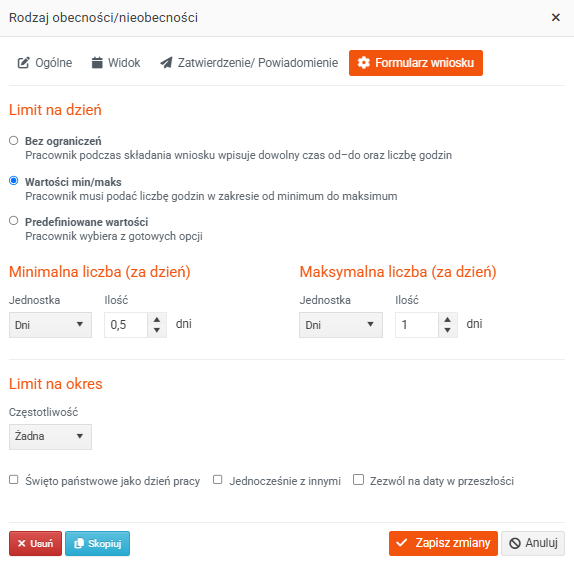Viewport: 574px width, 566px height.
Task: Click the edit pencil icon beside Ogólne
Action: tap(23, 63)
